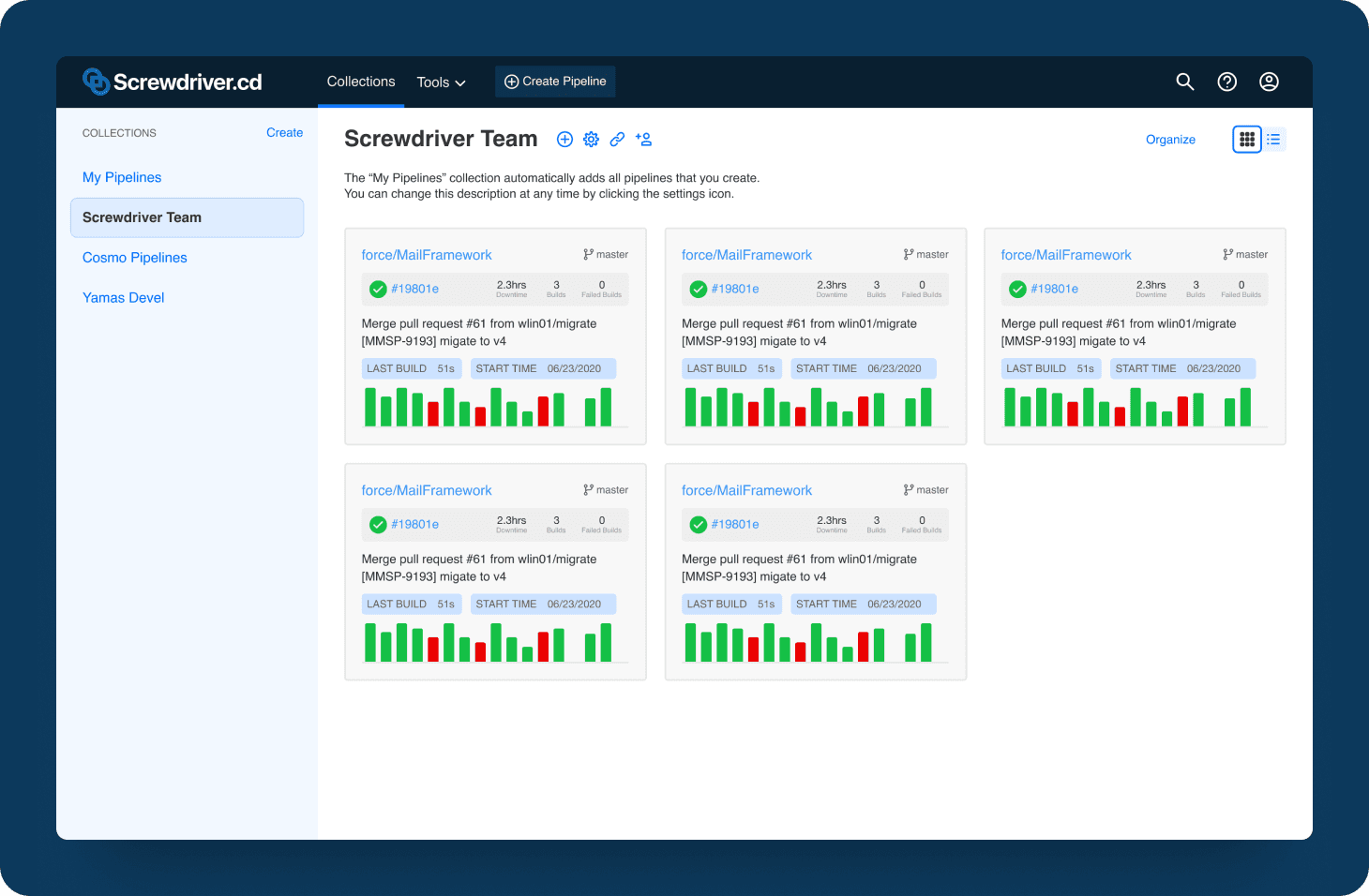The image size is (1369, 896).
Task: Click Screwdriver Team page heading
Action: (x=441, y=139)
